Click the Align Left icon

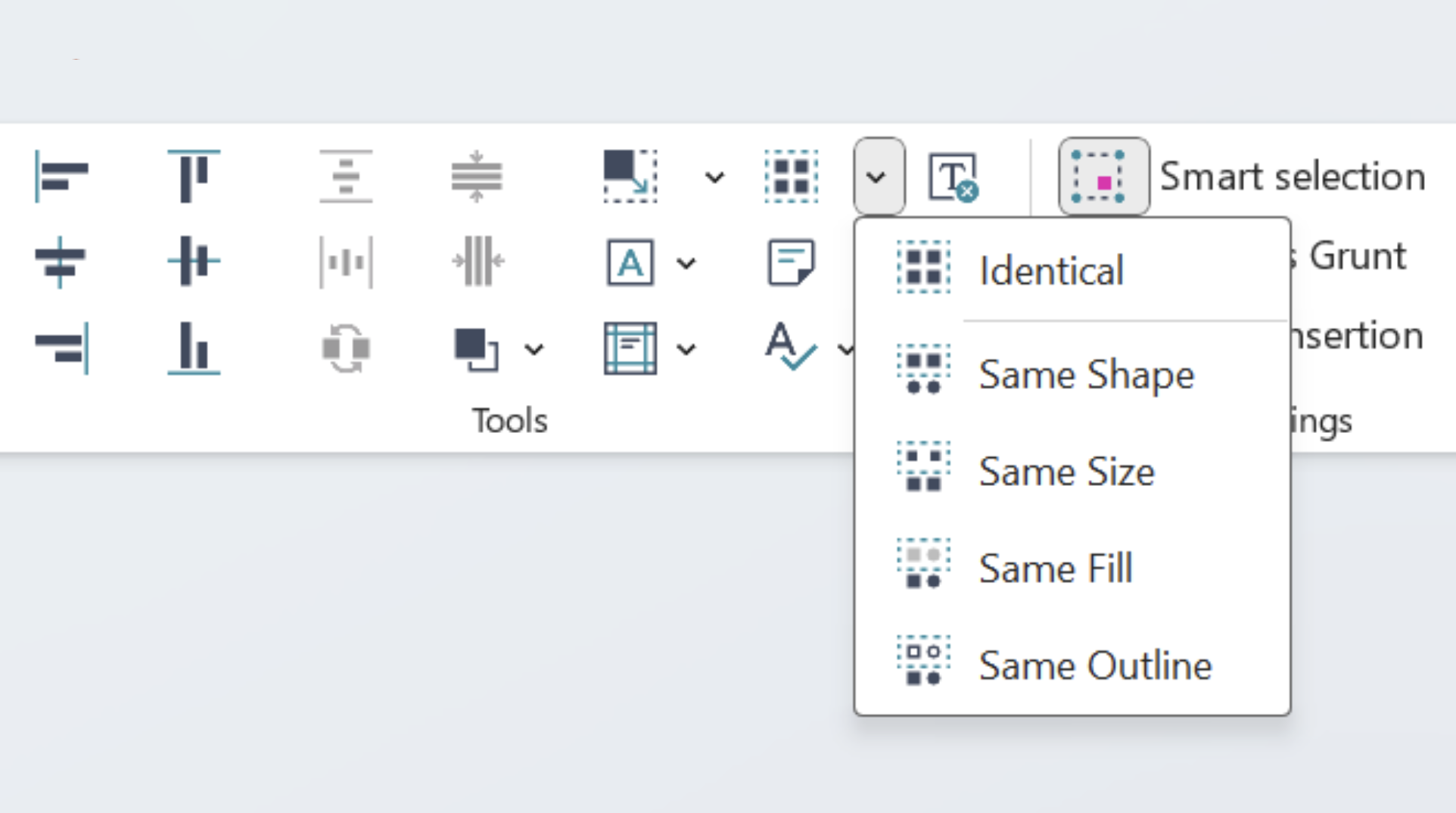(x=61, y=177)
